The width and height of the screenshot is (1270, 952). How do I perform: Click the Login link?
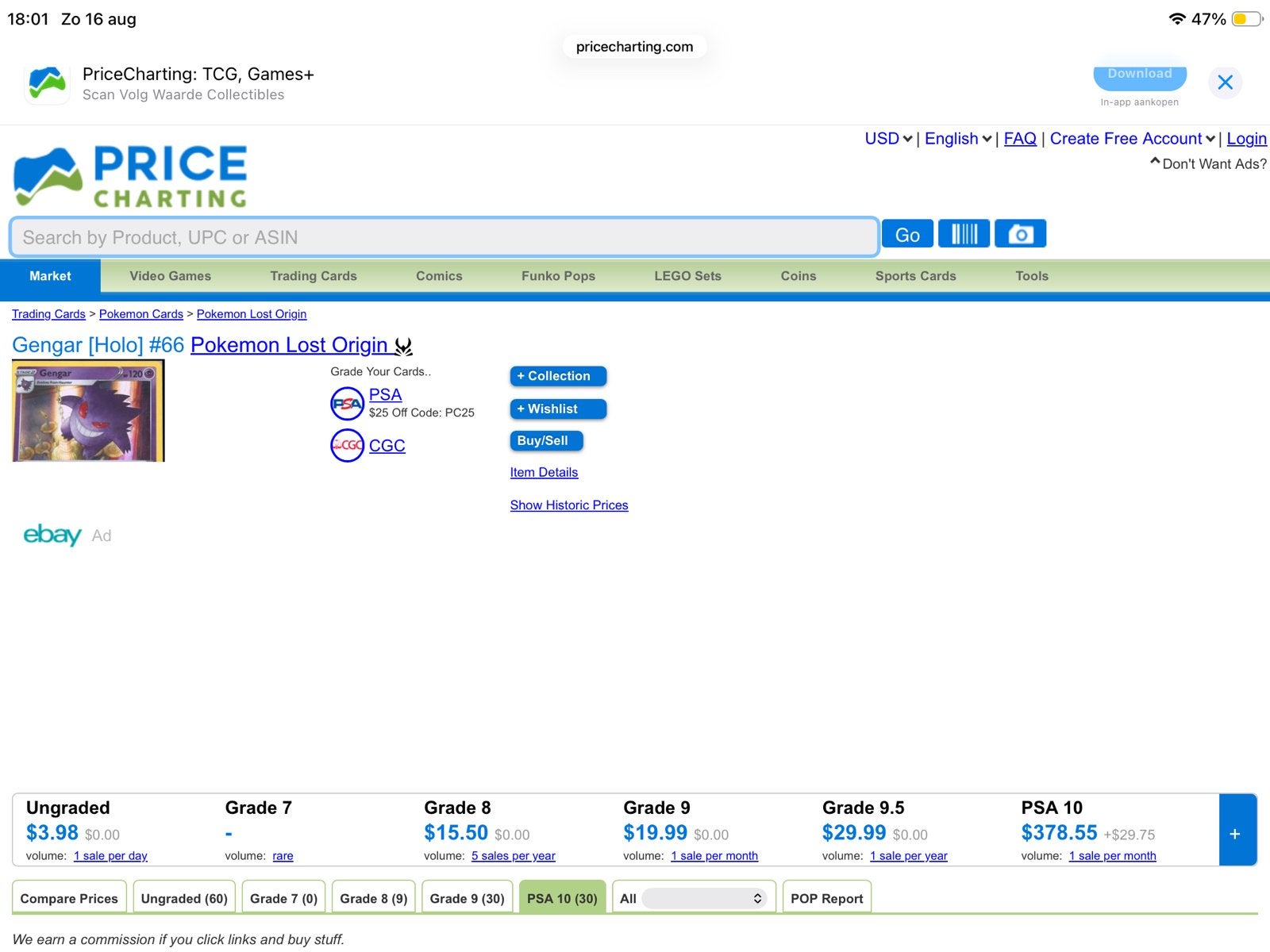[x=1246, y=139]
